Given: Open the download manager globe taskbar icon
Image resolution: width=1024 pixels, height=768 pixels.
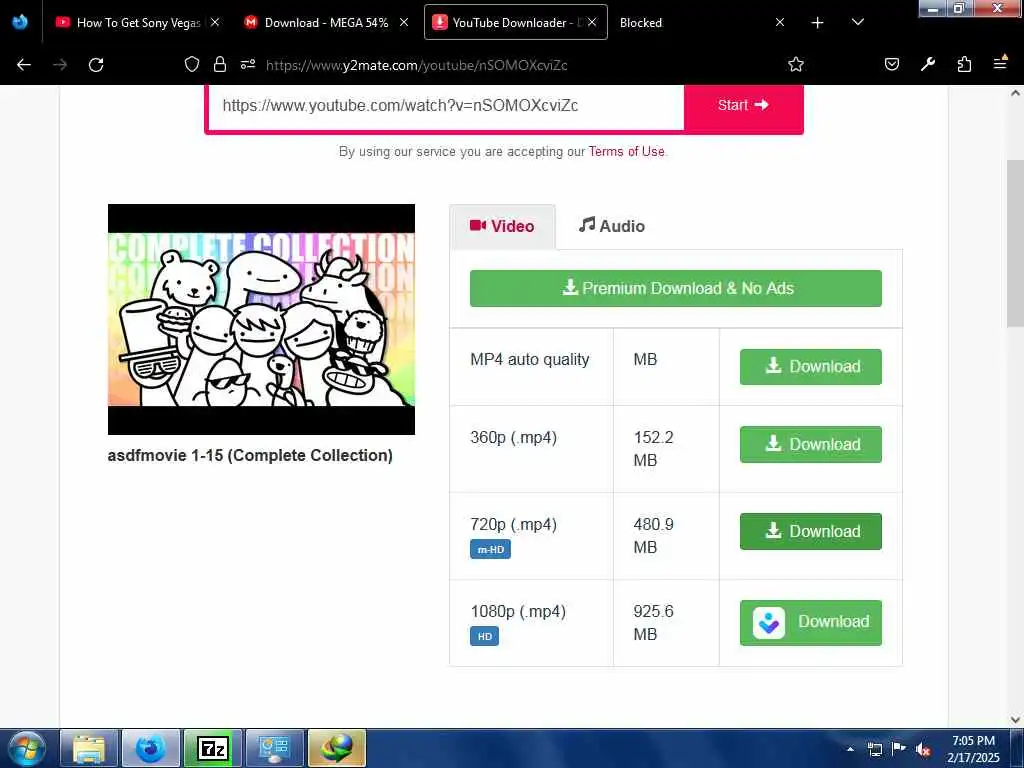Looking at the screenshot, I should click(336, 748).
